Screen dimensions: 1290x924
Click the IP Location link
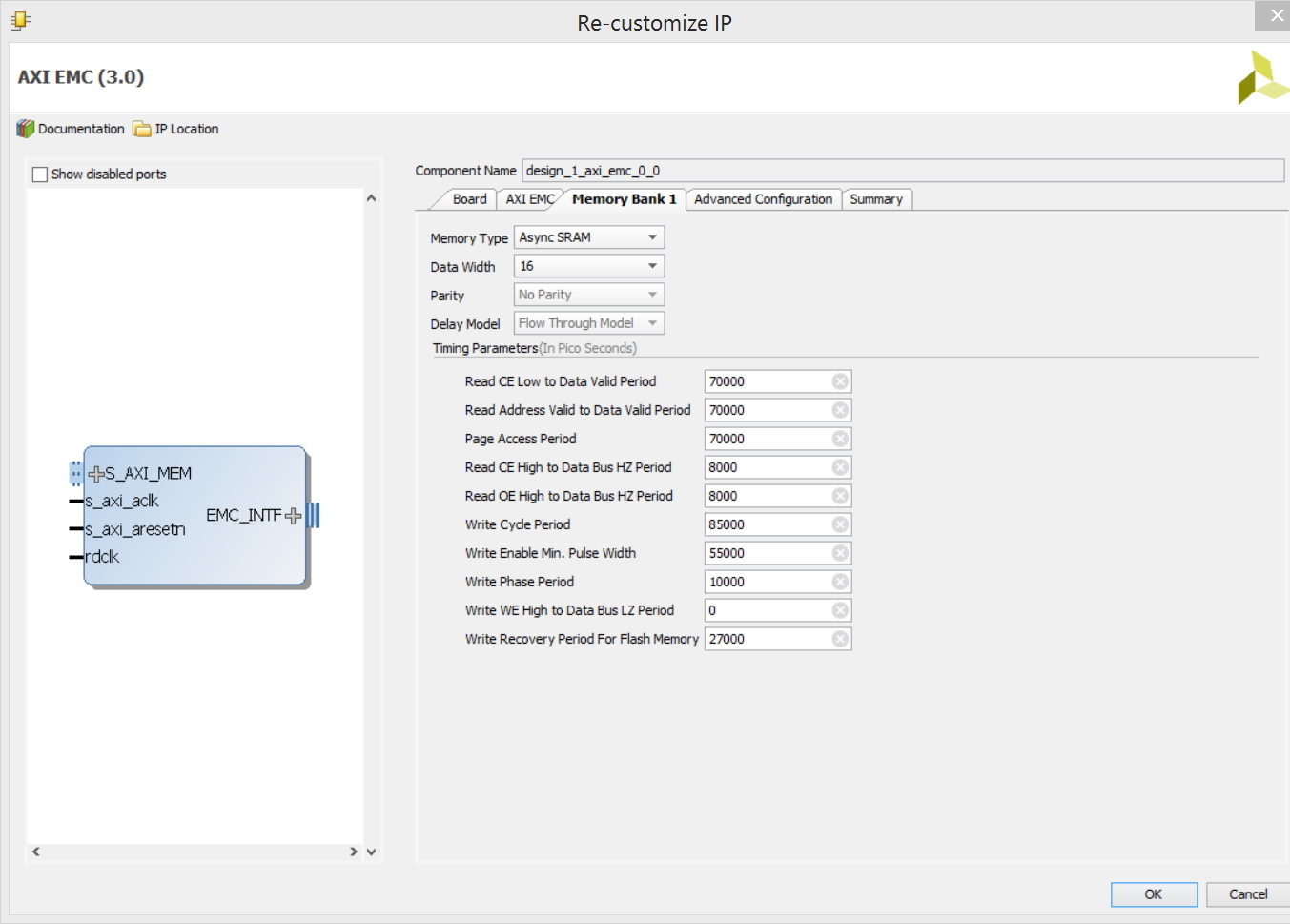(187, 129)
